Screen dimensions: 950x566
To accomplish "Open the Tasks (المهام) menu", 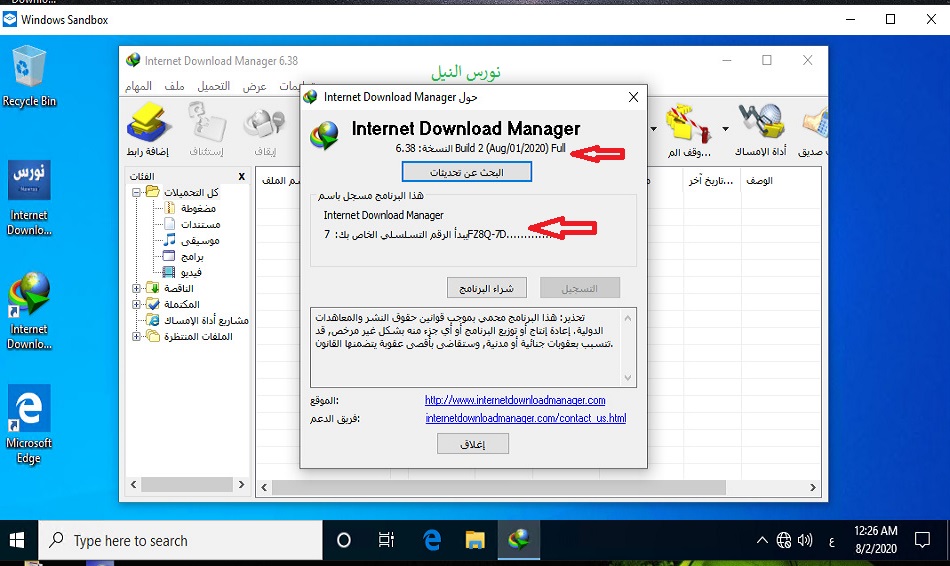I will [138, 87].
